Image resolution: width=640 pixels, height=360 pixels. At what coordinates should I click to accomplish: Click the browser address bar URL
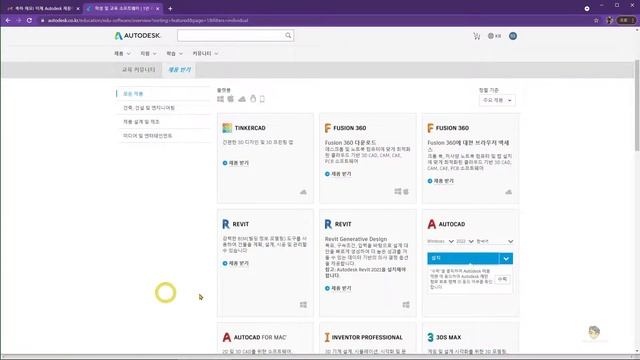148,20
